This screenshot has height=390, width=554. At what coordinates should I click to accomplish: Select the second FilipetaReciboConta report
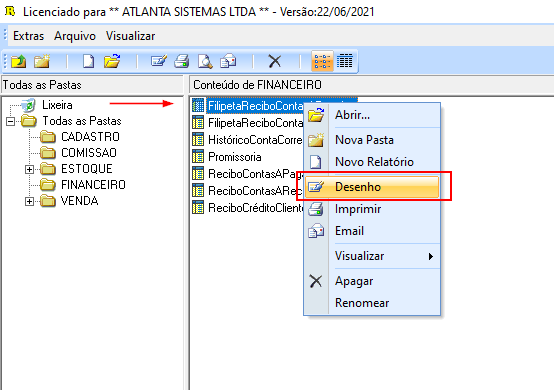[x=256, y=123]
